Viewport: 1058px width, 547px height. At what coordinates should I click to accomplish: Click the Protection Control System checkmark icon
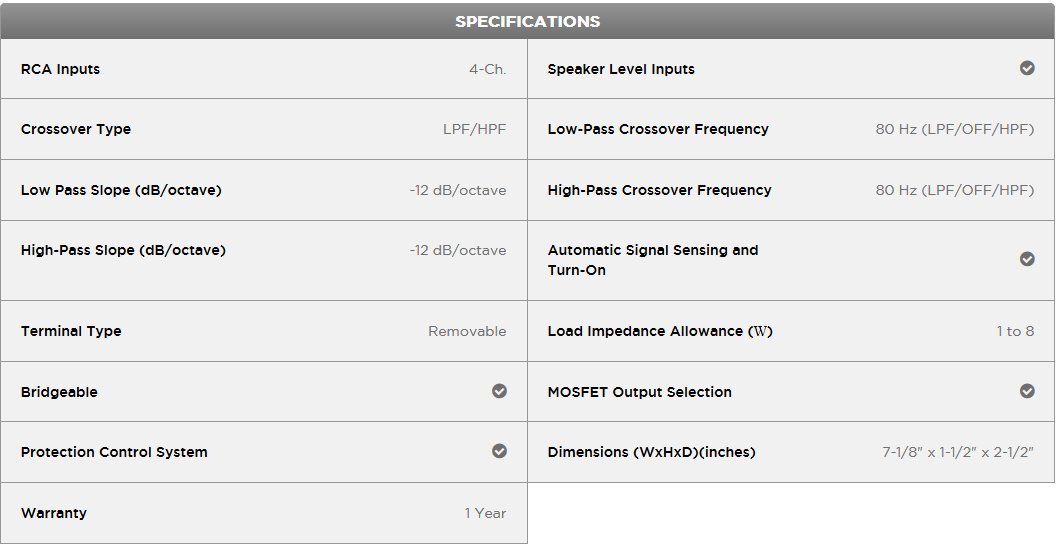tap(499, 451)
